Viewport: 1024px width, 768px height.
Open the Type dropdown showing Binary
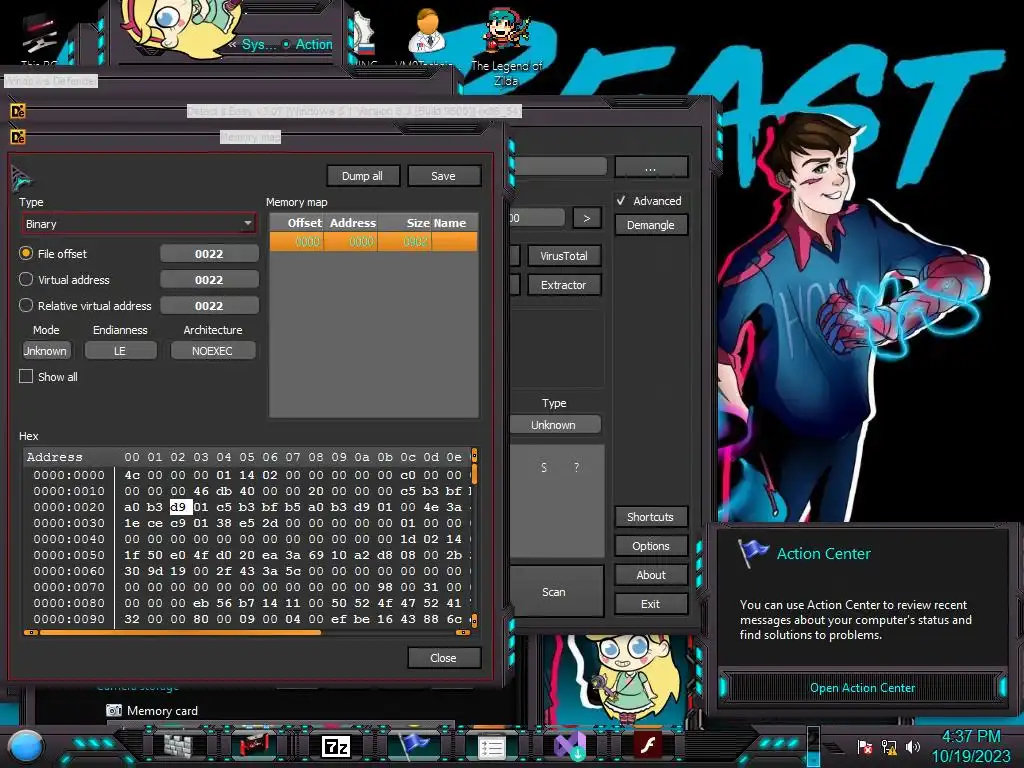(138, 224)
